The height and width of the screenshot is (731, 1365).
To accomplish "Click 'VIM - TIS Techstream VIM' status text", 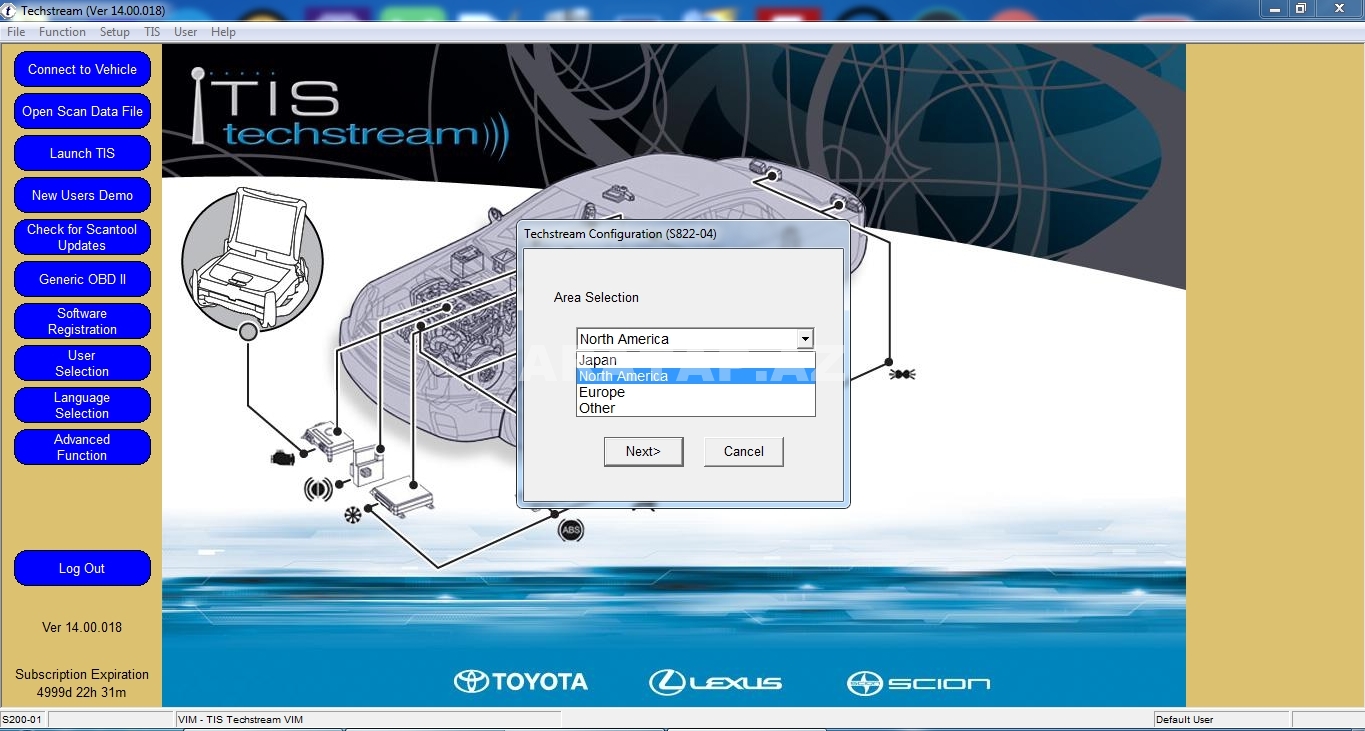I will 240,719.
